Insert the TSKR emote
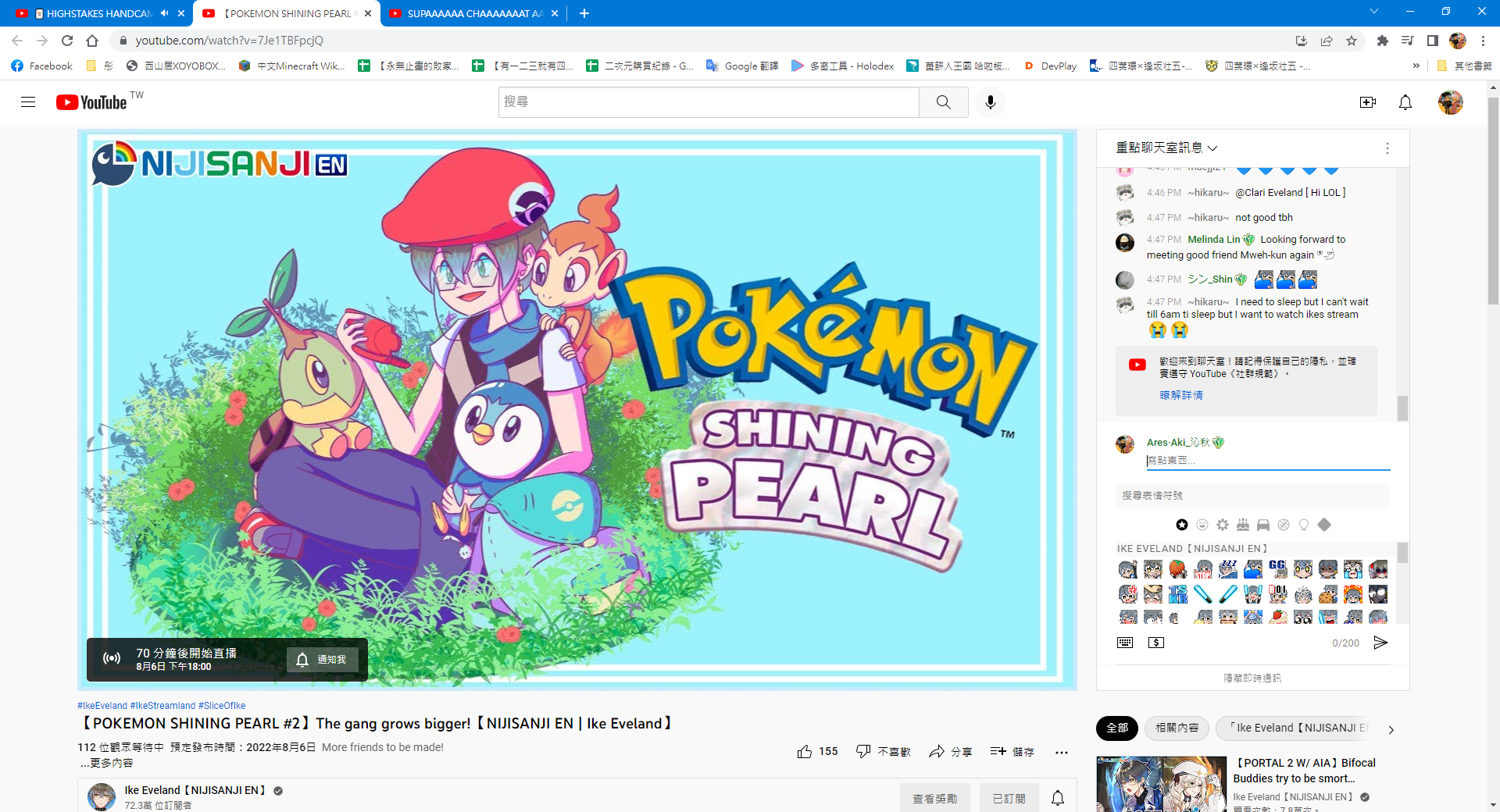The height and width of the screenshot is (812, 1500). point(1177,594)
